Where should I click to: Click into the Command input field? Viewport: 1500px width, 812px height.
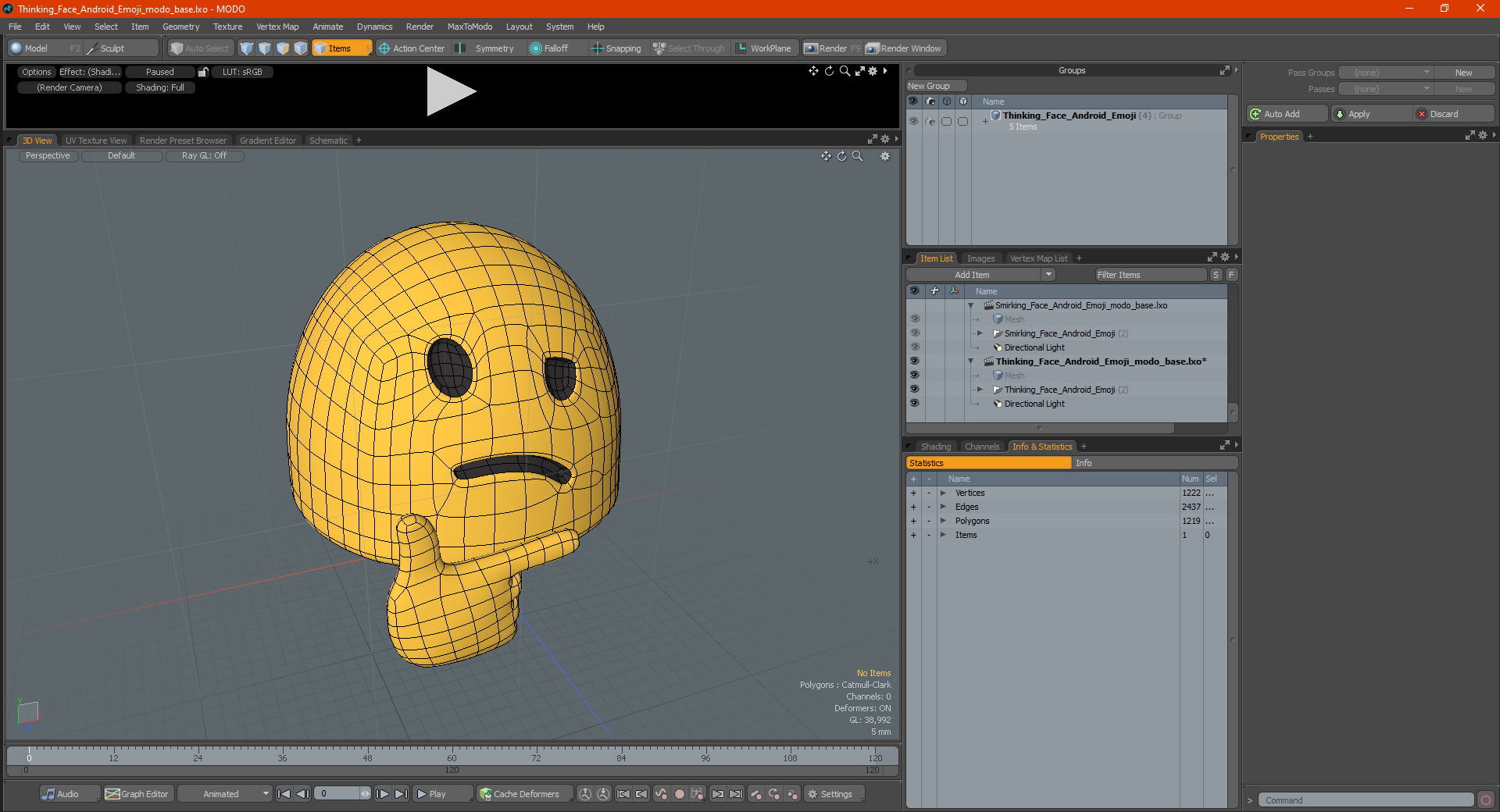(x=1366, y=800)
